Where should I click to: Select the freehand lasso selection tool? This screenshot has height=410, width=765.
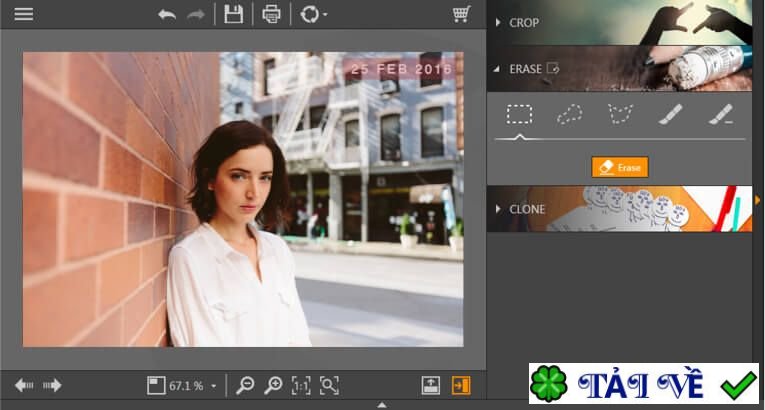569,114
